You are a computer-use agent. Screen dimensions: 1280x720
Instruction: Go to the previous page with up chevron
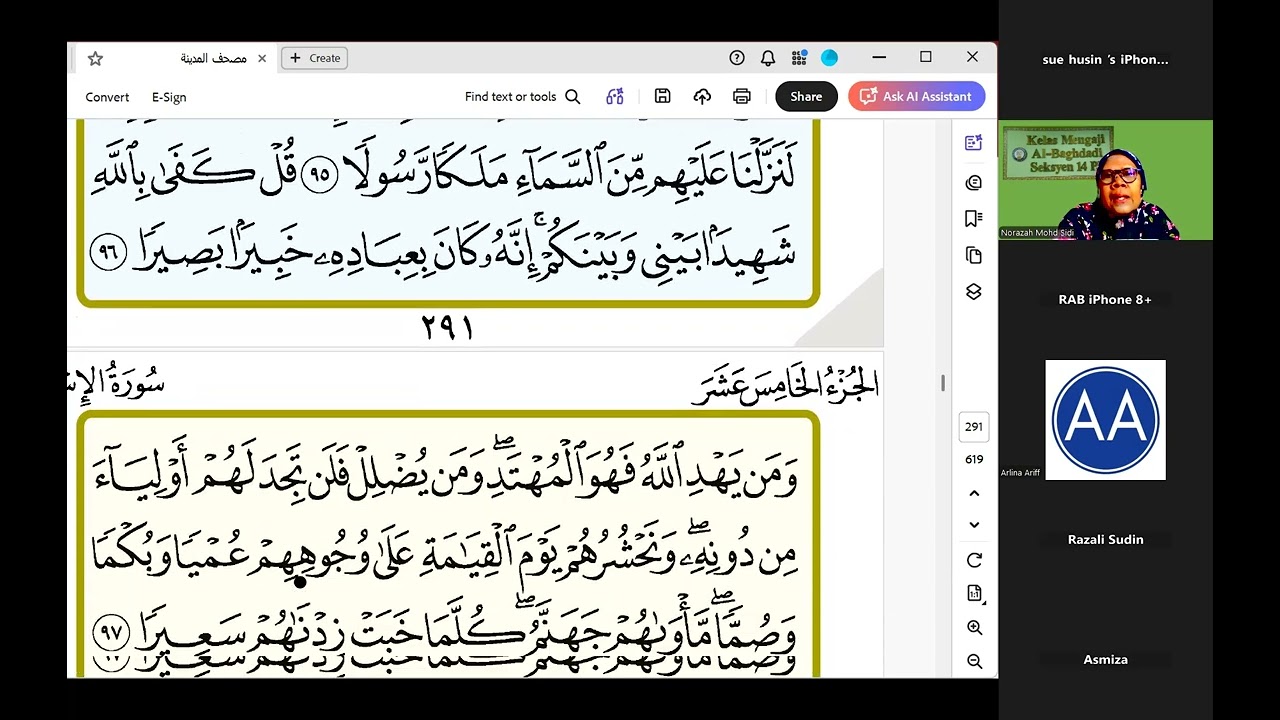(974, 493)
